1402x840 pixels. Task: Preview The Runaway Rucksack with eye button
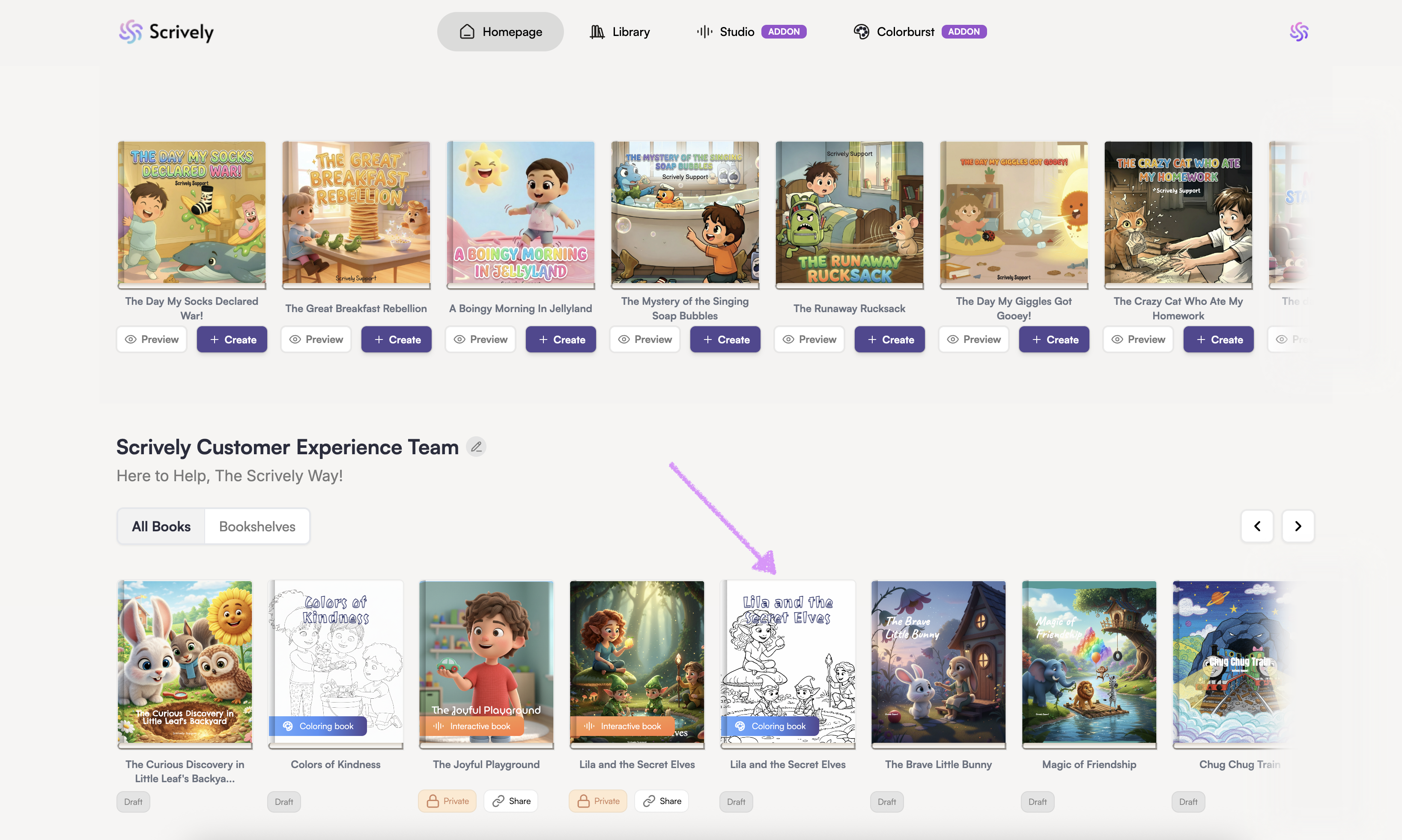pos(809,340)
